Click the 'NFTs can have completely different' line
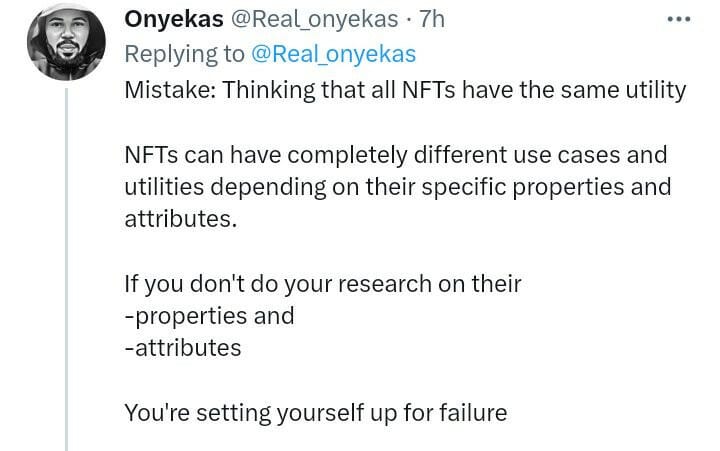The image size is (720, 451). [396, 155]
